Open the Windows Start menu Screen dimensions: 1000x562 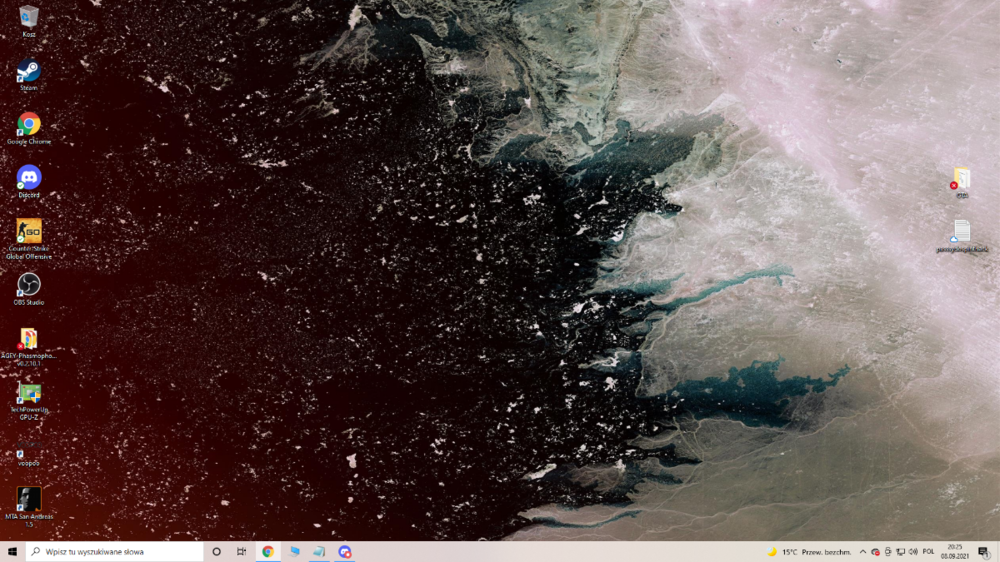12,552
